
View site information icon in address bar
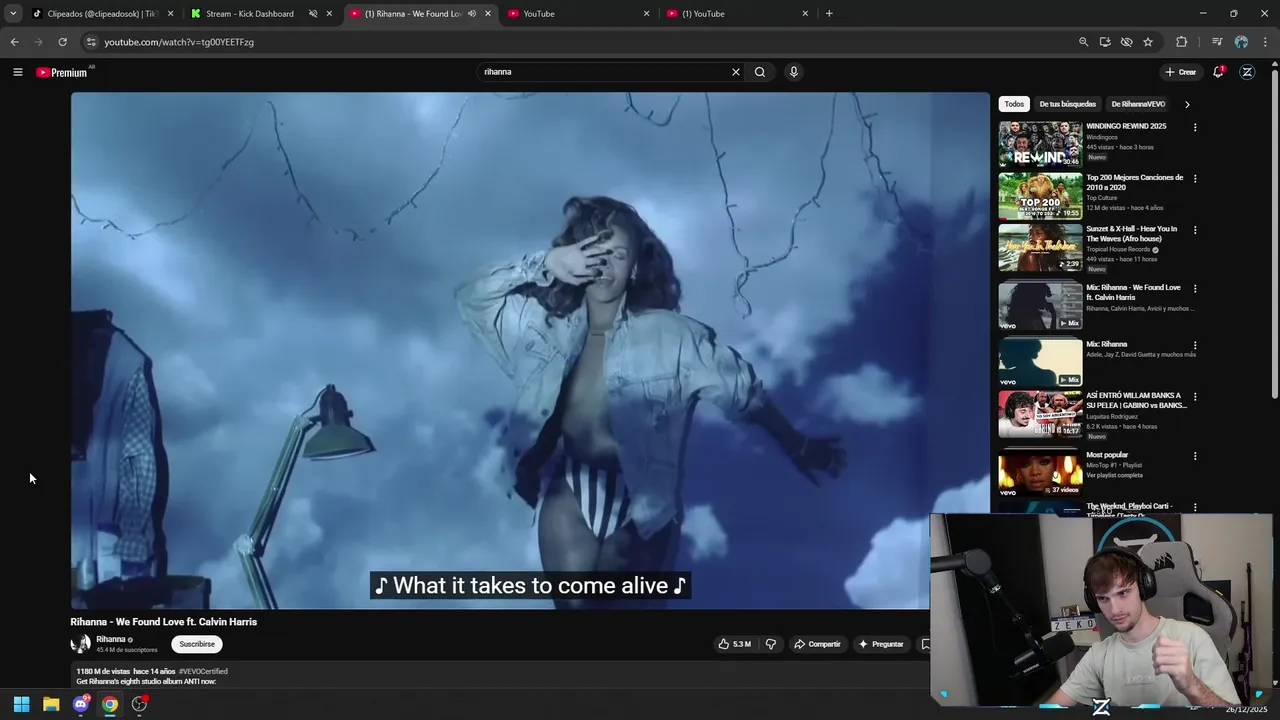click(x=91, y=42)
